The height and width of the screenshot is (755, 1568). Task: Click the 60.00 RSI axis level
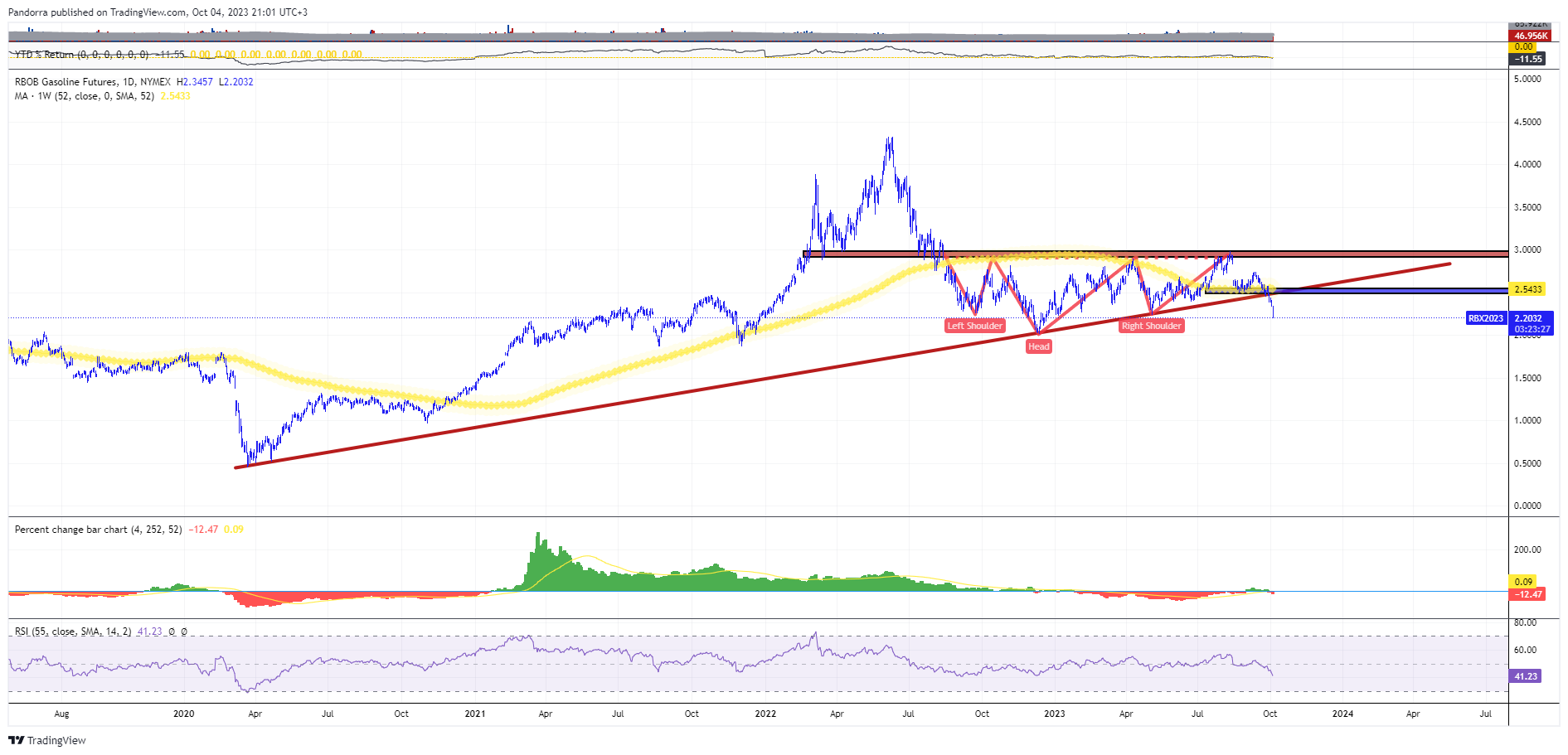click(1525, 650)
